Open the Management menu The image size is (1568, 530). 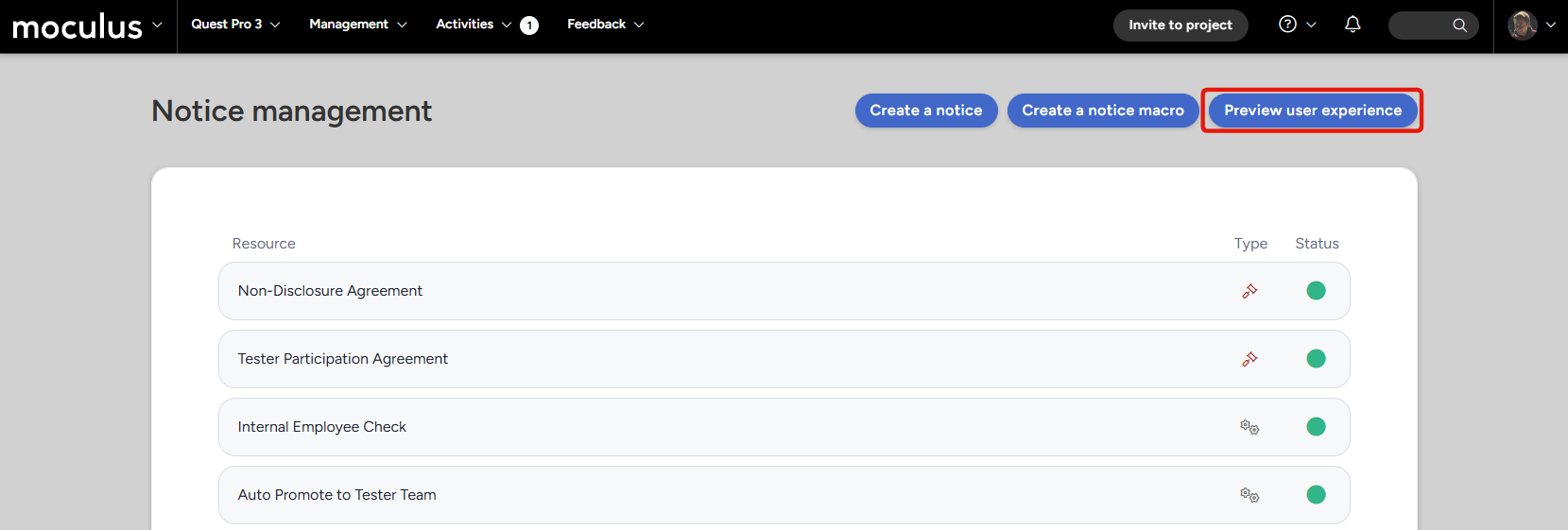(357, 25)
